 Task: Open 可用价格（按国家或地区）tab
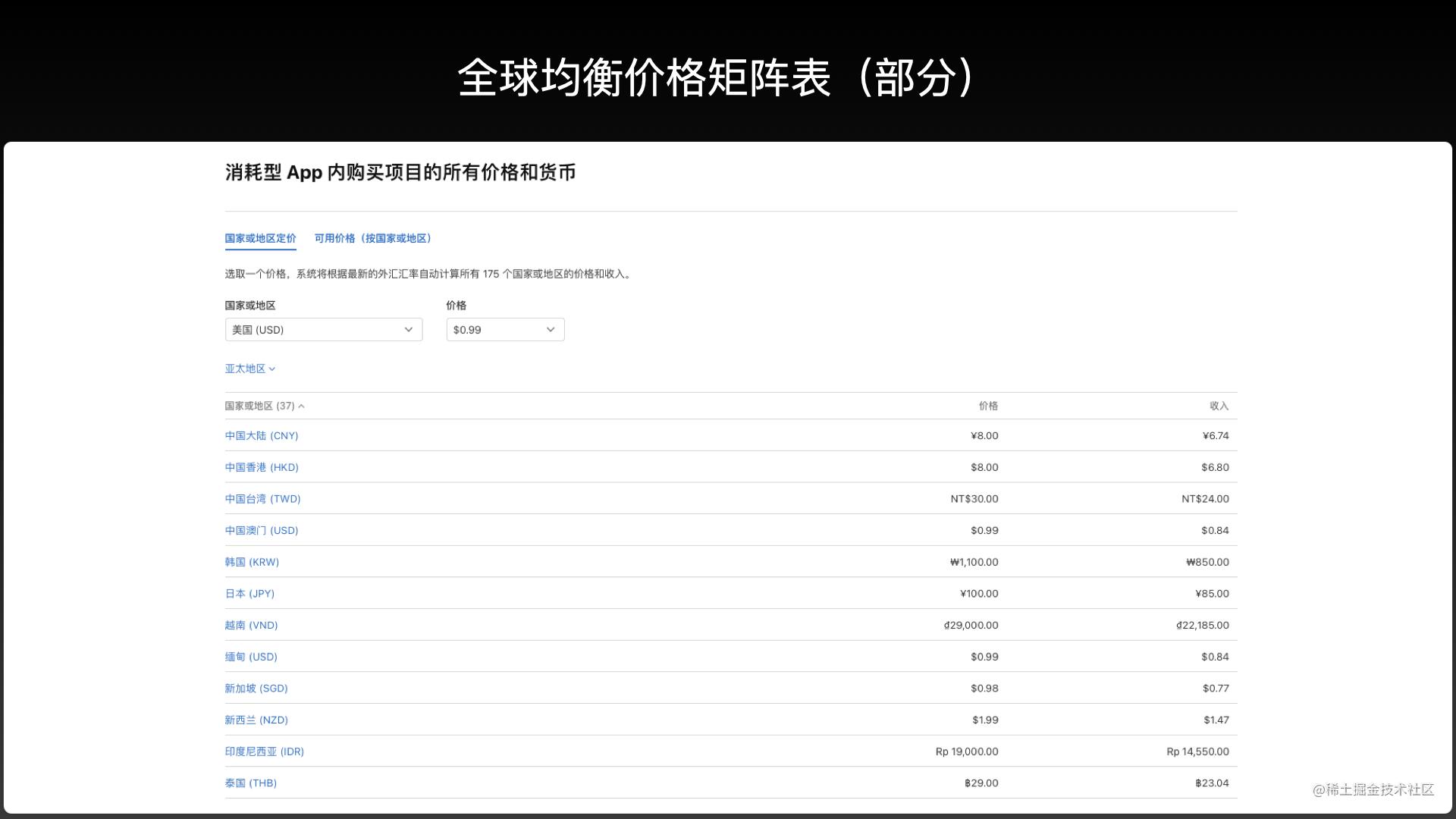pos(373,238)
